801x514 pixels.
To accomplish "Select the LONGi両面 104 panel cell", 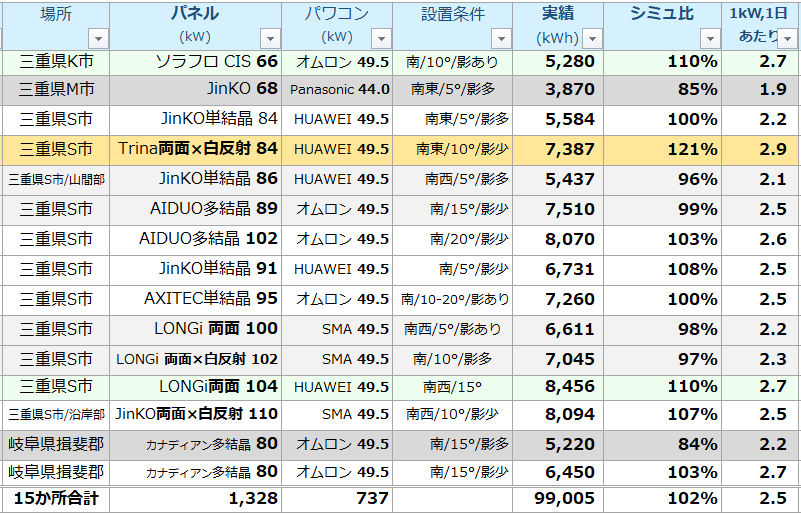I will [x=196, y=387].
